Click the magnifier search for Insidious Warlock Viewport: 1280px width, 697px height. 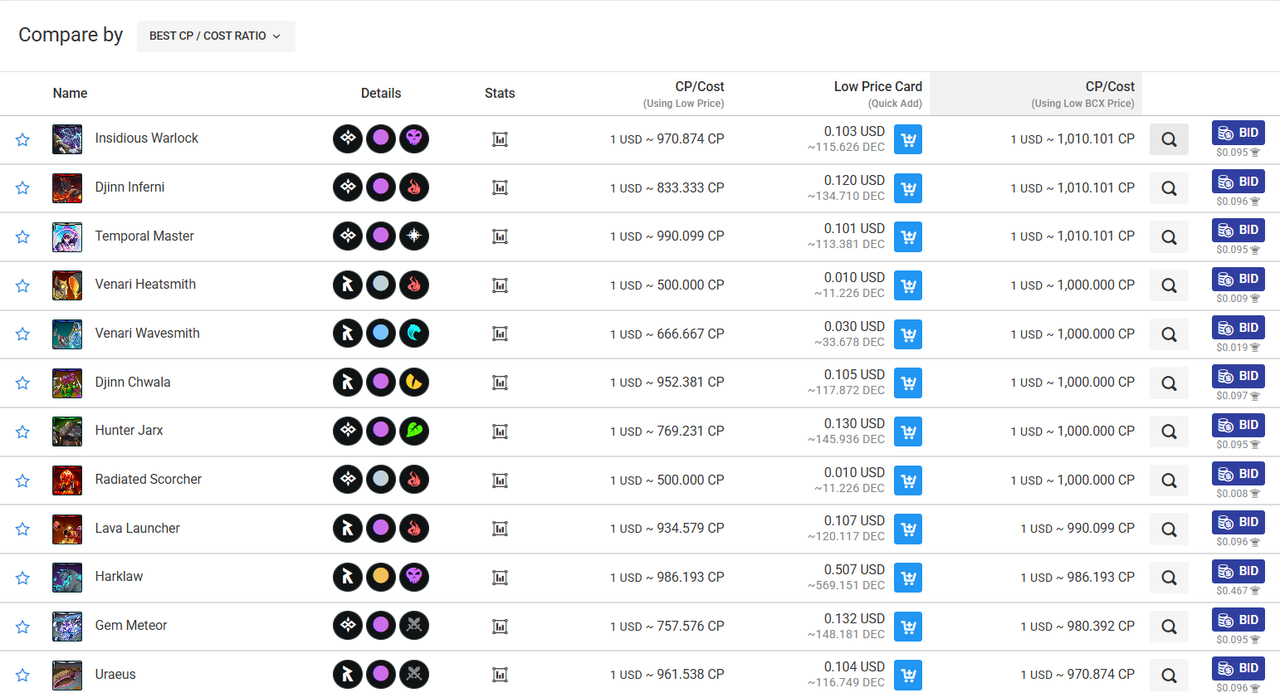point(1169,140)
